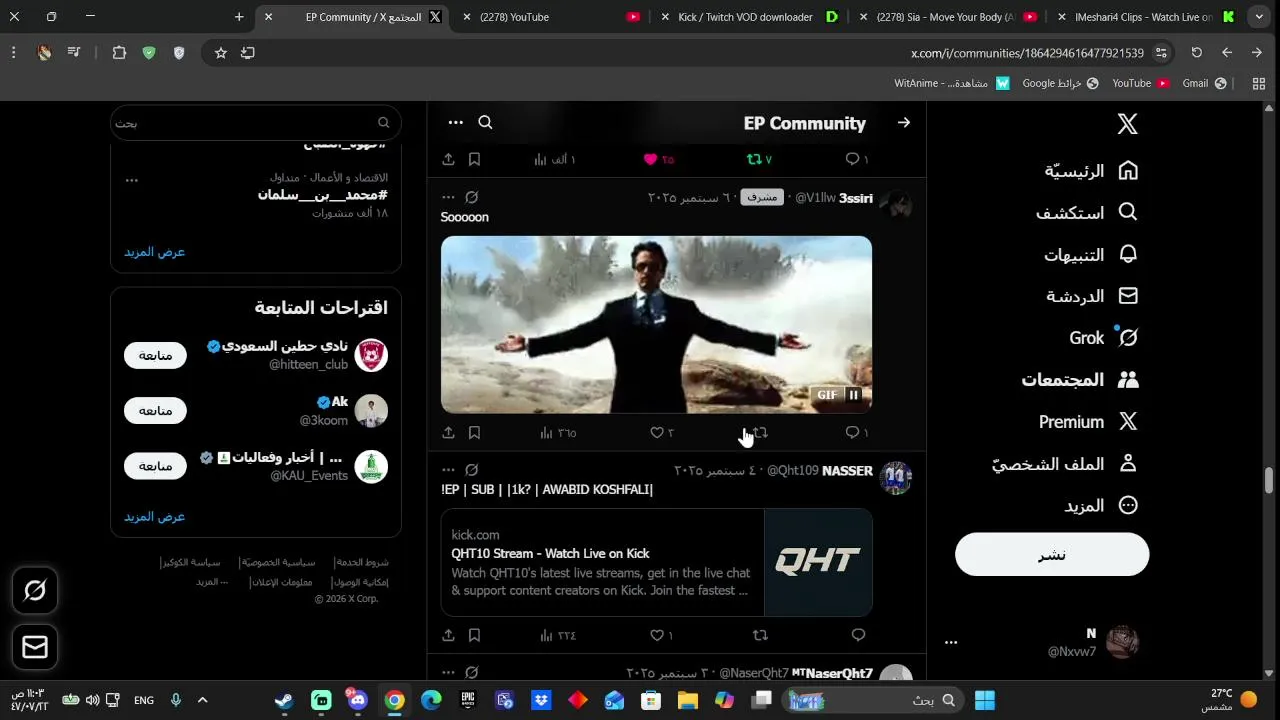
Task: Open Grok from the sidebar
Action: coord(1104,338)
